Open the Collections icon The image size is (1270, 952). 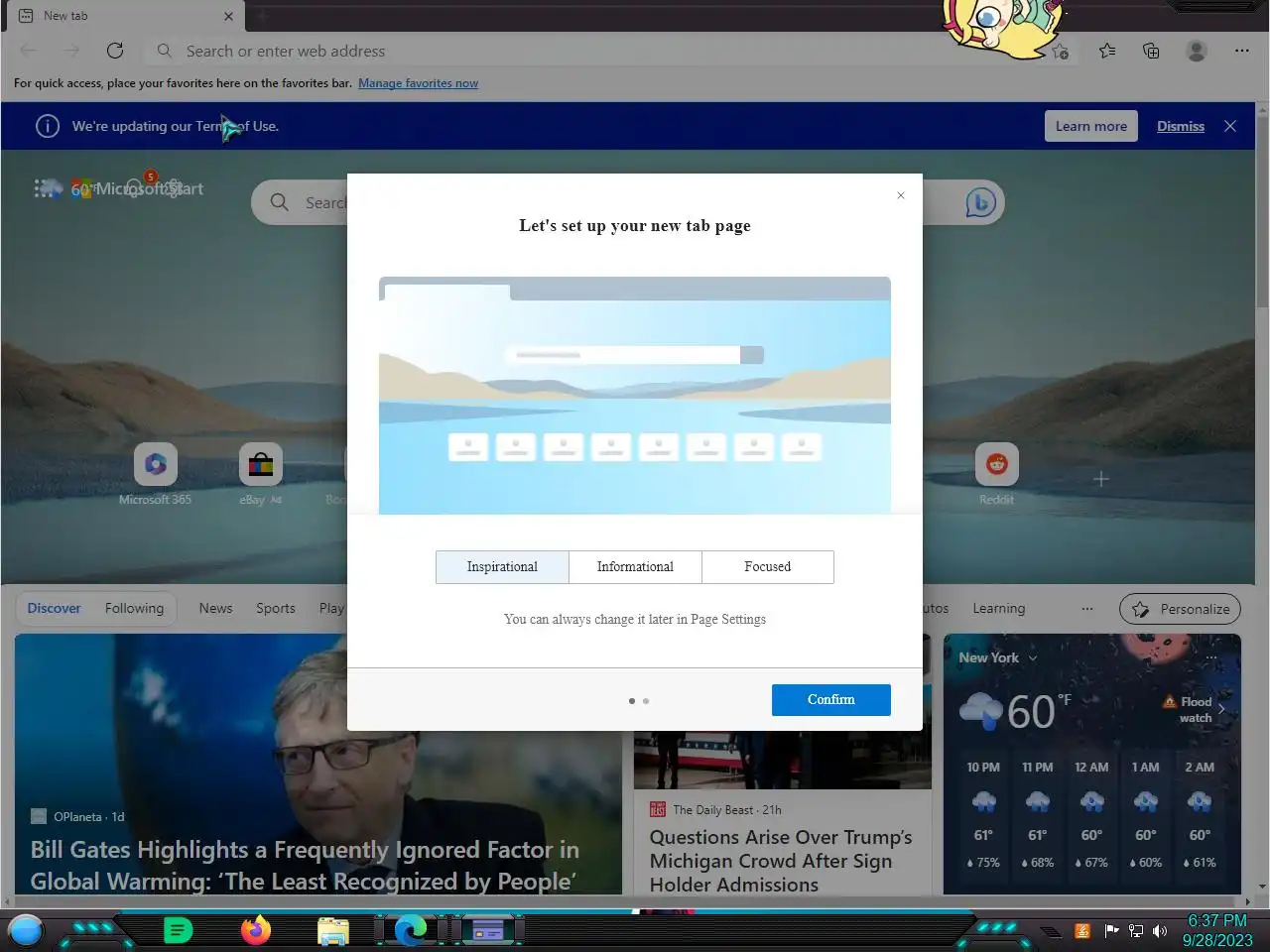(1151, 51)
